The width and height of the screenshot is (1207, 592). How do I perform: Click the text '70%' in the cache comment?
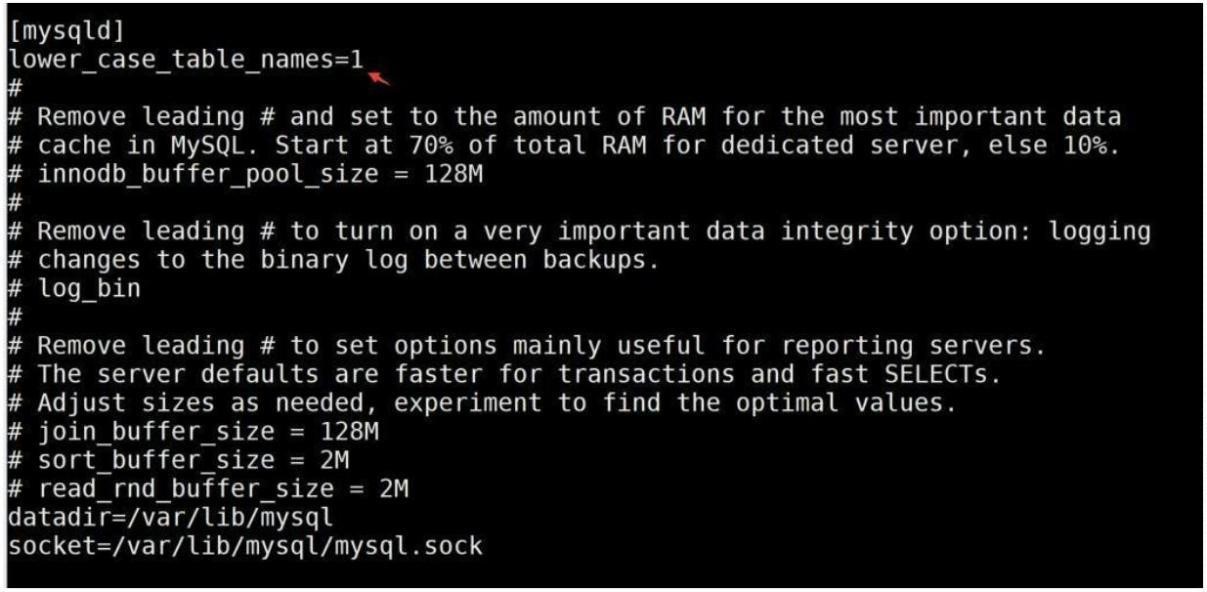(x=430, y=145)
